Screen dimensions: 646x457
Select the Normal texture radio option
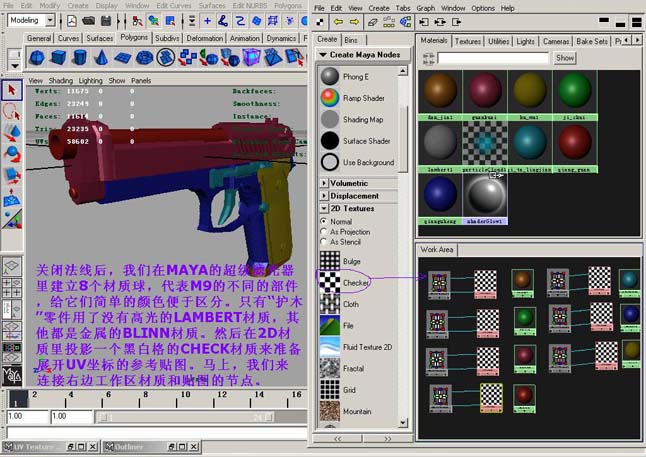coord(324,221)
